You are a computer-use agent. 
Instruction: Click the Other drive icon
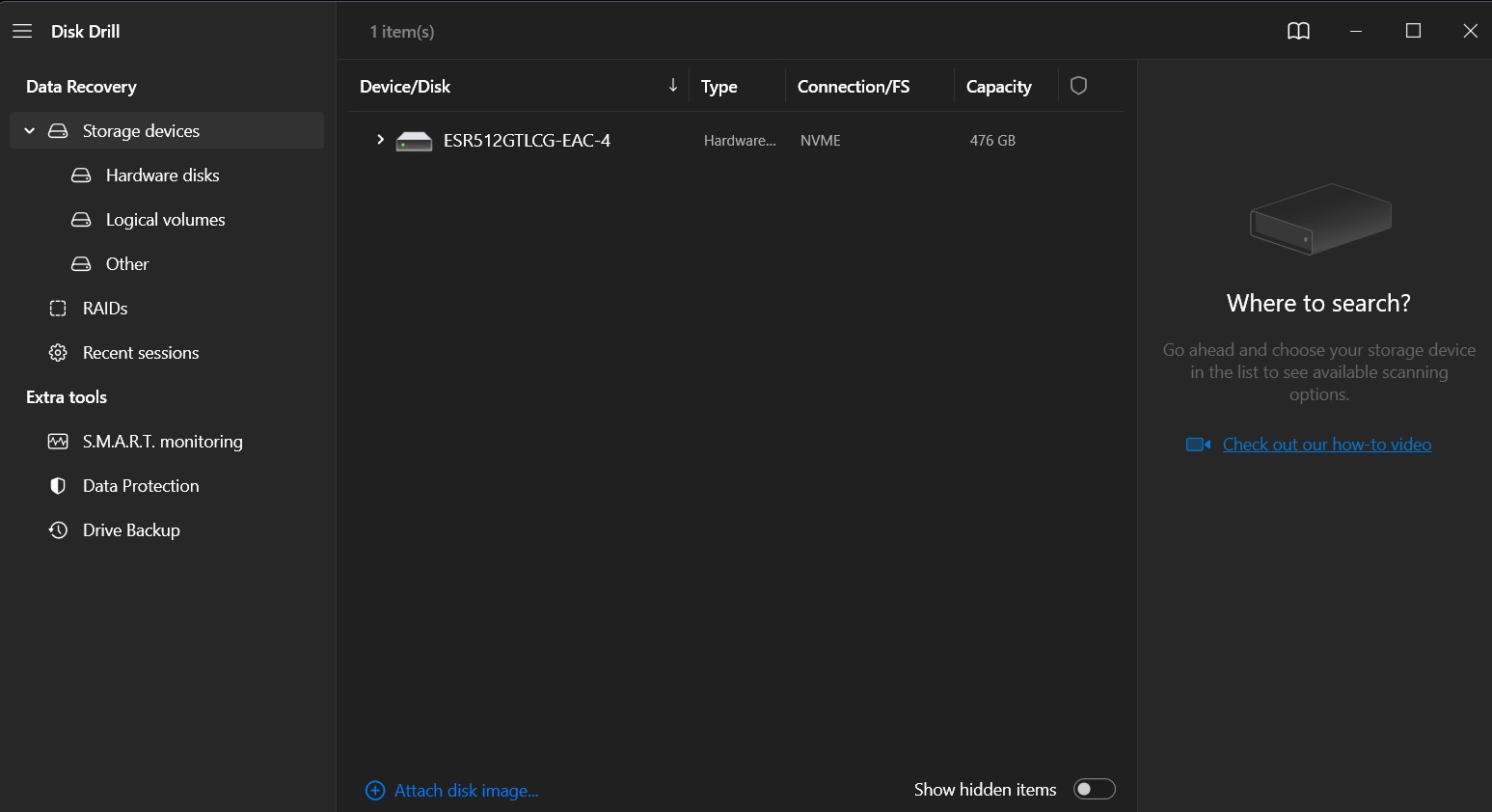pyautogui.click(x=81, y=264)
